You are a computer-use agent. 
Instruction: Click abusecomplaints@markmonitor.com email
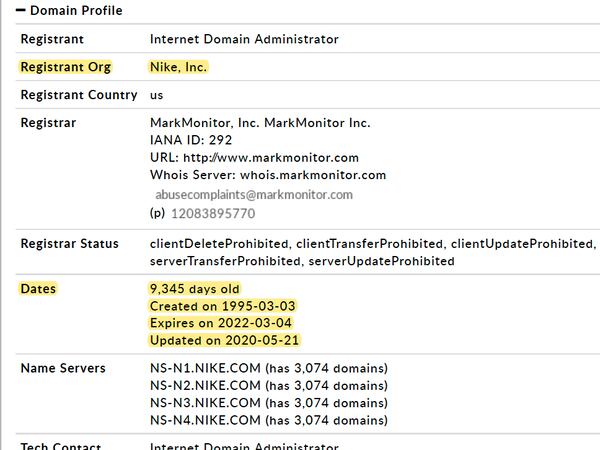pyautogui.click(x=254, y=195)
